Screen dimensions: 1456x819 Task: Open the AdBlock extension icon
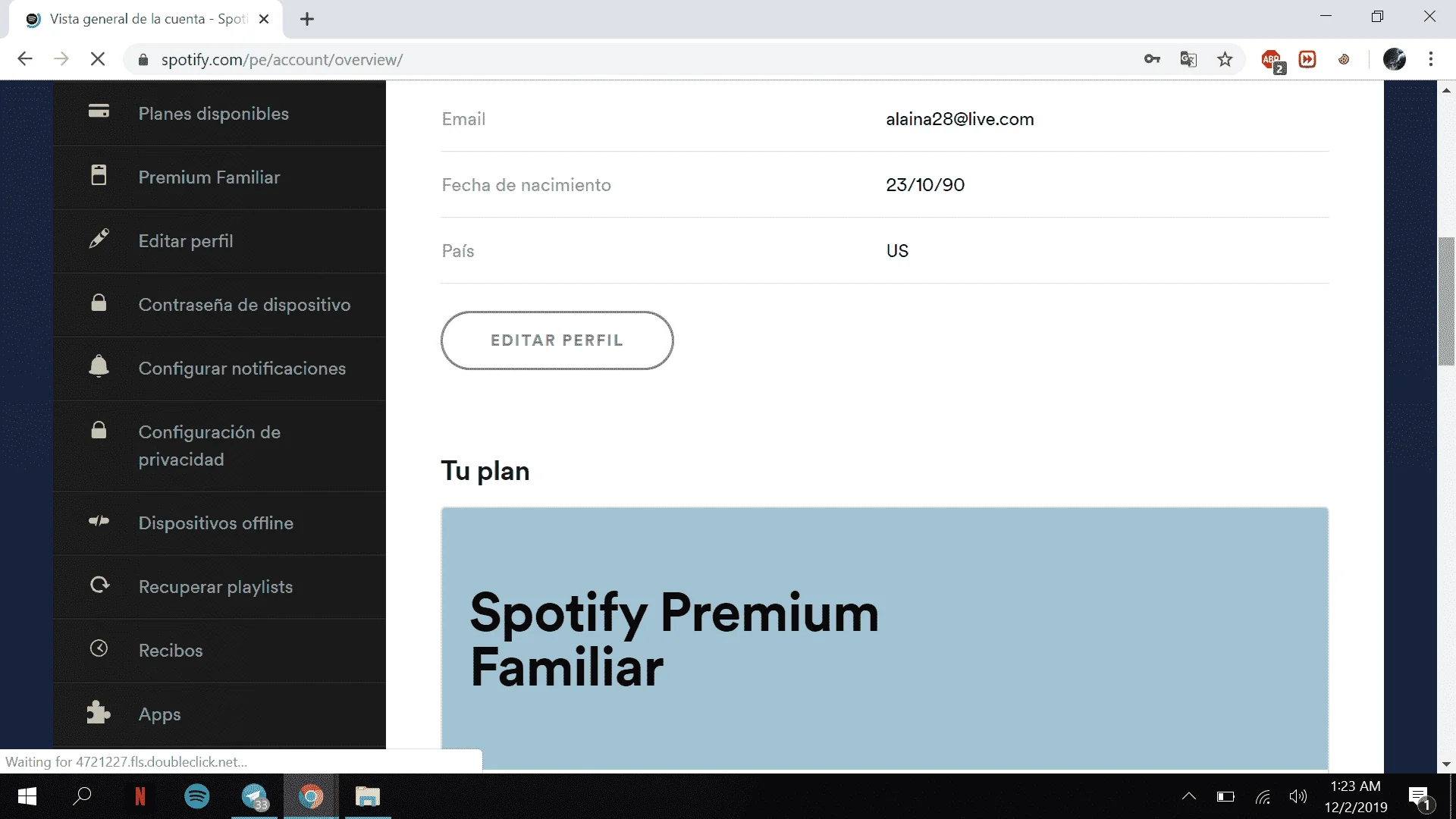pos(1272,60)
